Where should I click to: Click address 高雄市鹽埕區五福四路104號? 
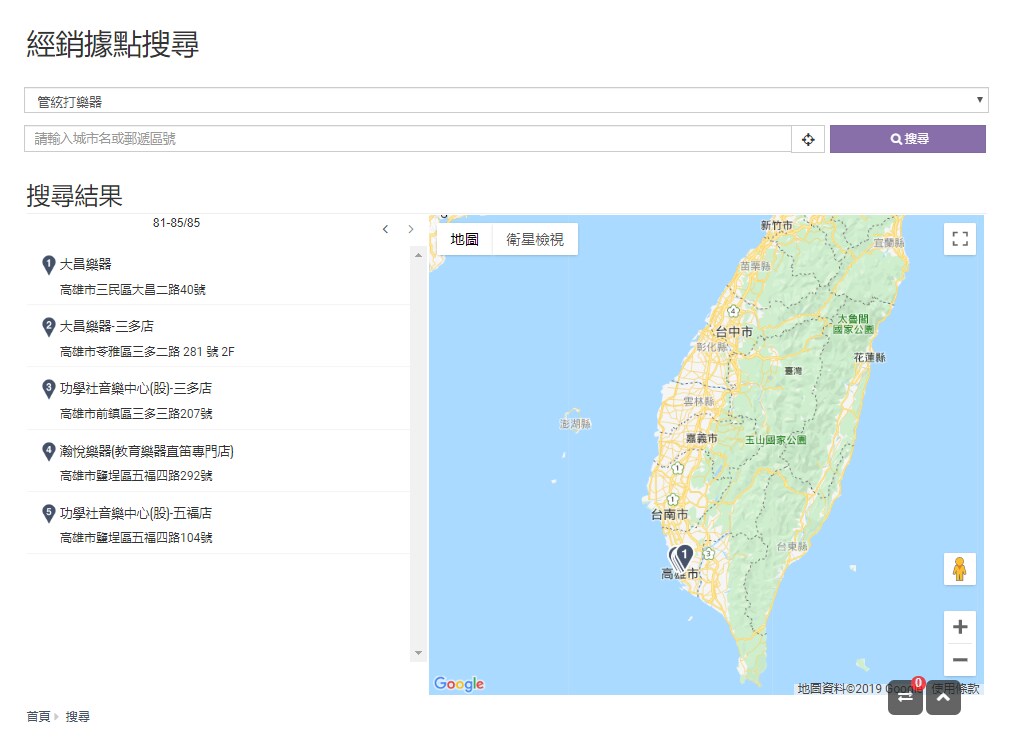pos(136,538)
